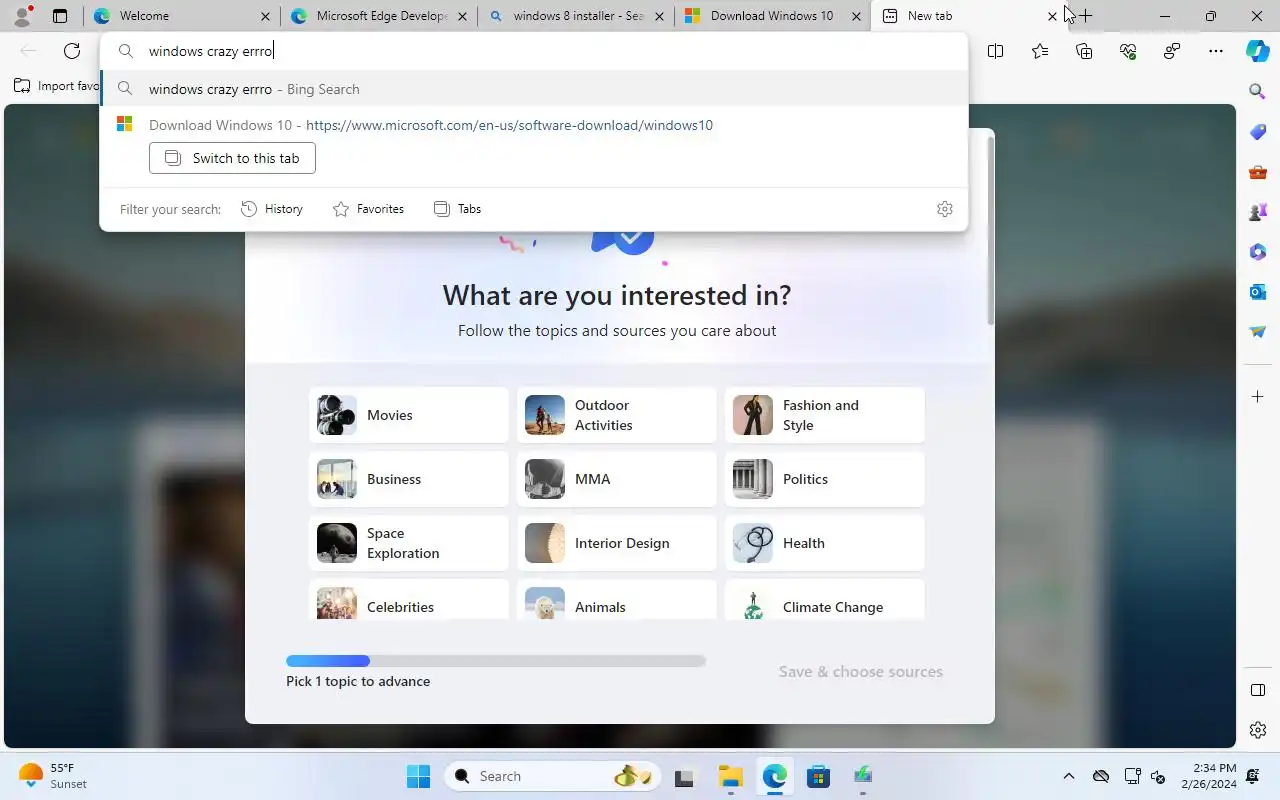Open the Favorites star toolbar icon
Screen dimensions: 1280x800
click(1040, 51)
